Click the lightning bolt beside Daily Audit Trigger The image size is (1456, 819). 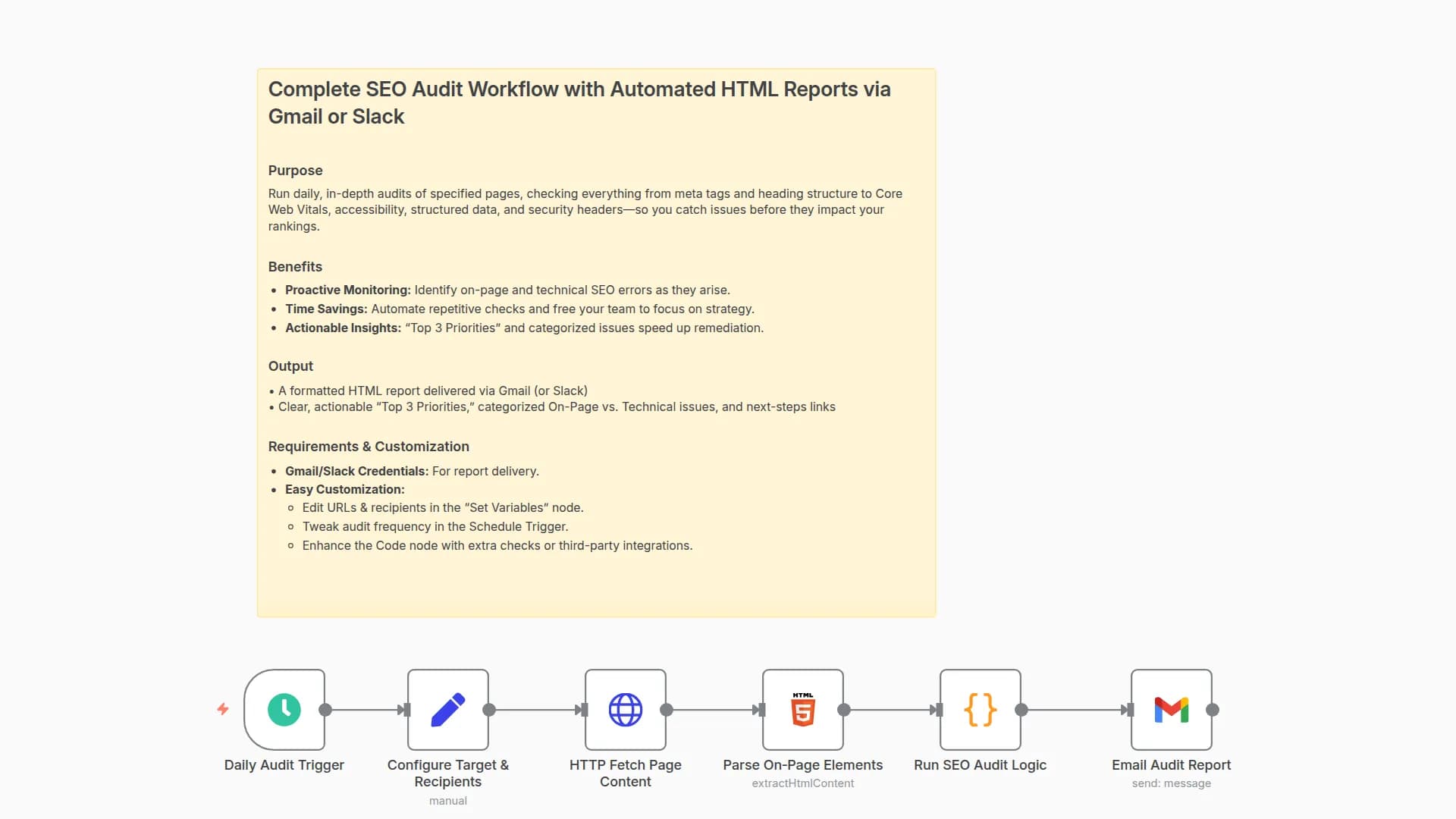[x=222, y=710]
